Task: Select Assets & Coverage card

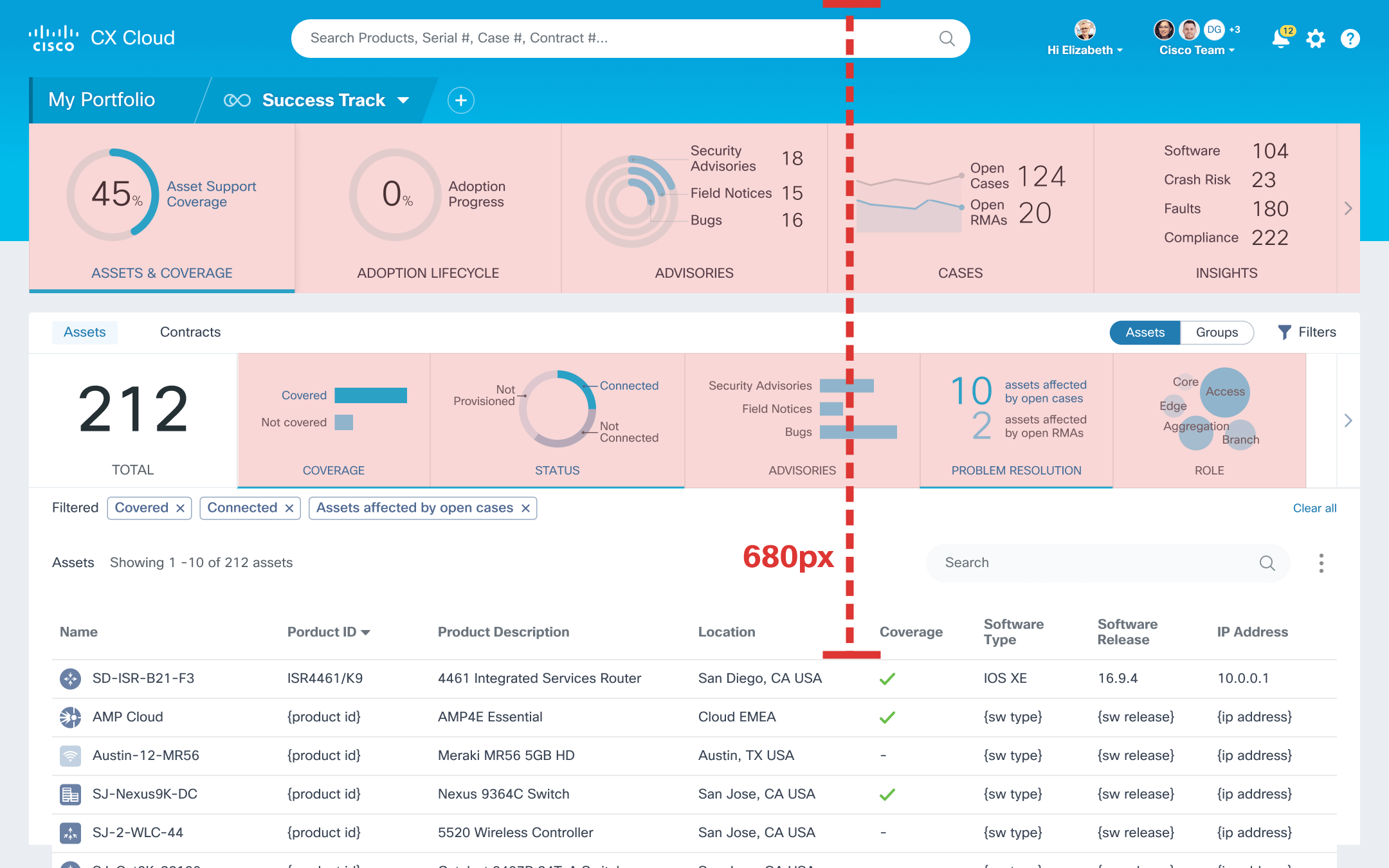Action: click(161, 208)
